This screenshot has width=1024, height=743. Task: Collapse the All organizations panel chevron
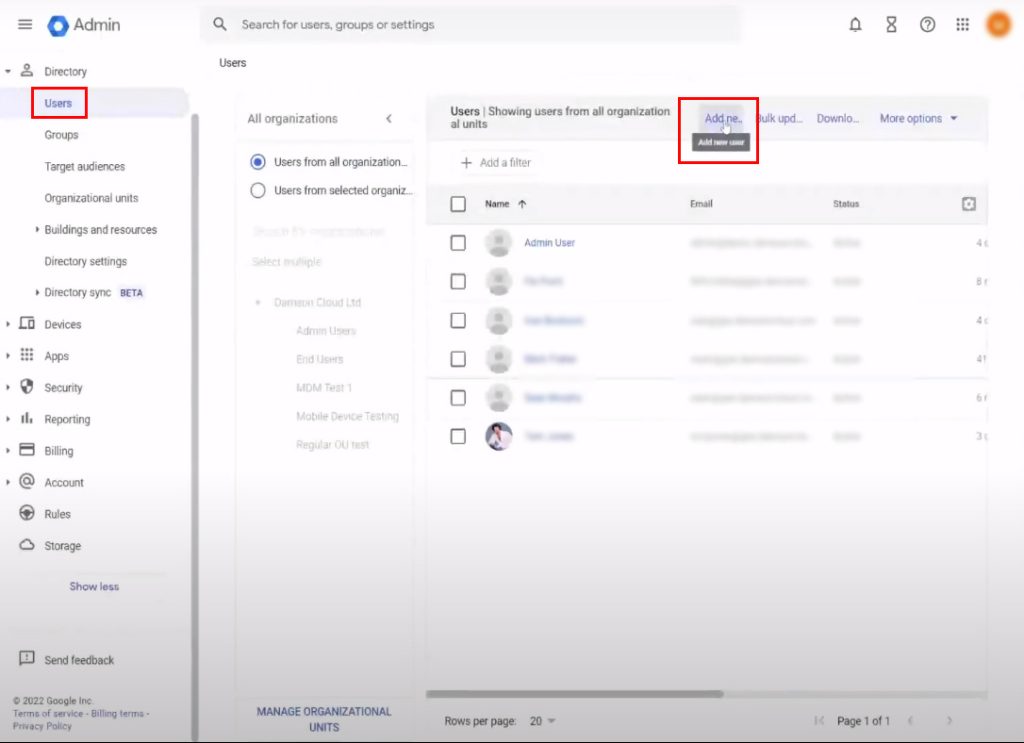(x=389, y=118)
